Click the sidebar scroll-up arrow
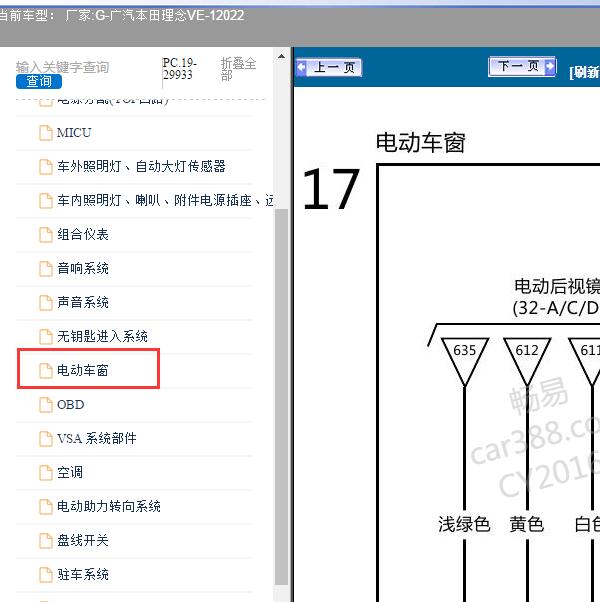Screen dimensions: 600x602 pyautogui.click(x=281, y=57)
